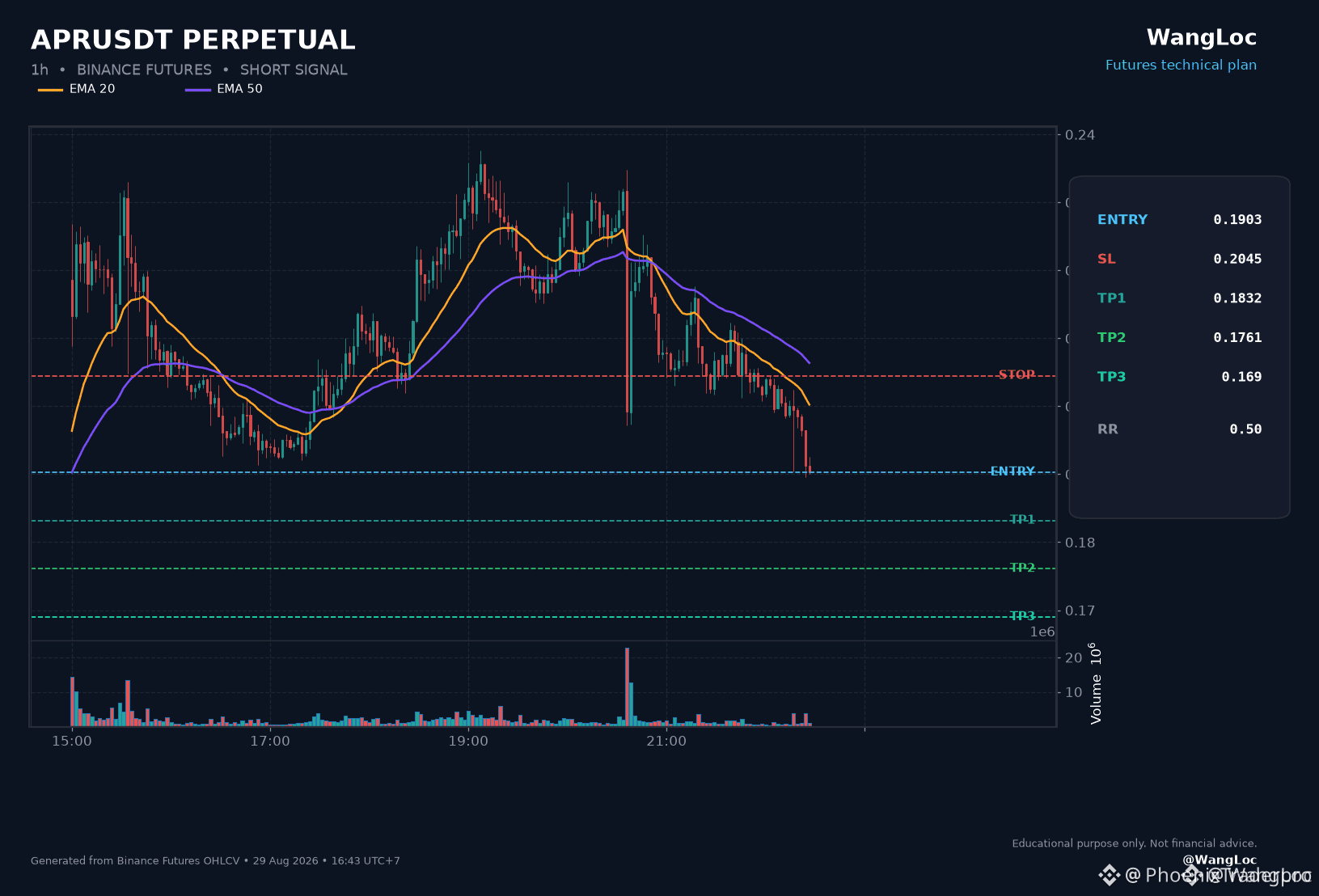
Task: Click the EMA 20 orange legend line
Action: (50, 90)
